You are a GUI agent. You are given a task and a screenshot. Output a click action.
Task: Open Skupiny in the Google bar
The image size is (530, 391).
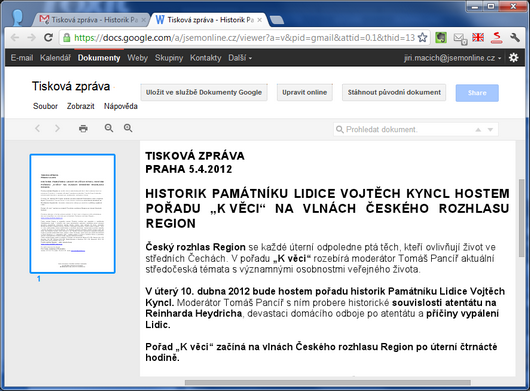[x=169, y=58]
